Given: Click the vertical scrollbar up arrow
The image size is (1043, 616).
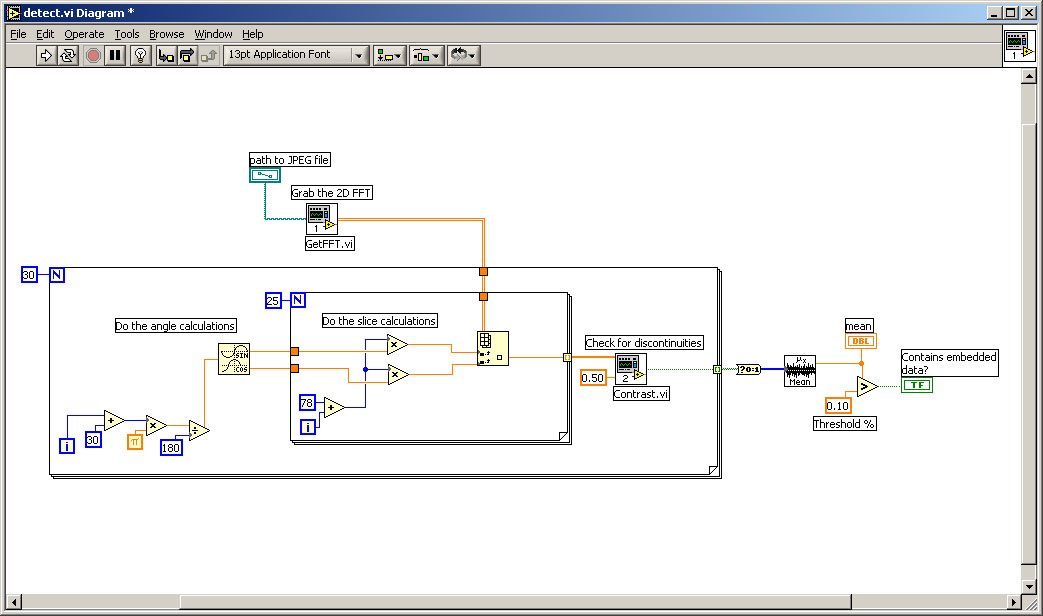Looking at the screenshot, I should point(1028,76).
